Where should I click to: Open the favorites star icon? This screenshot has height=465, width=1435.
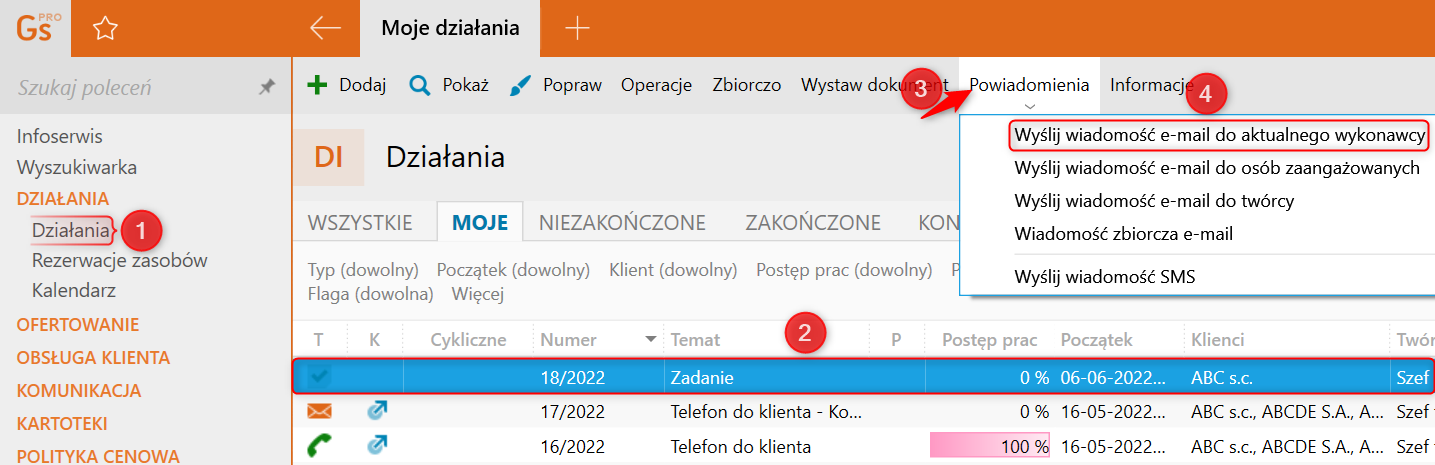click(x=105, y=29)
